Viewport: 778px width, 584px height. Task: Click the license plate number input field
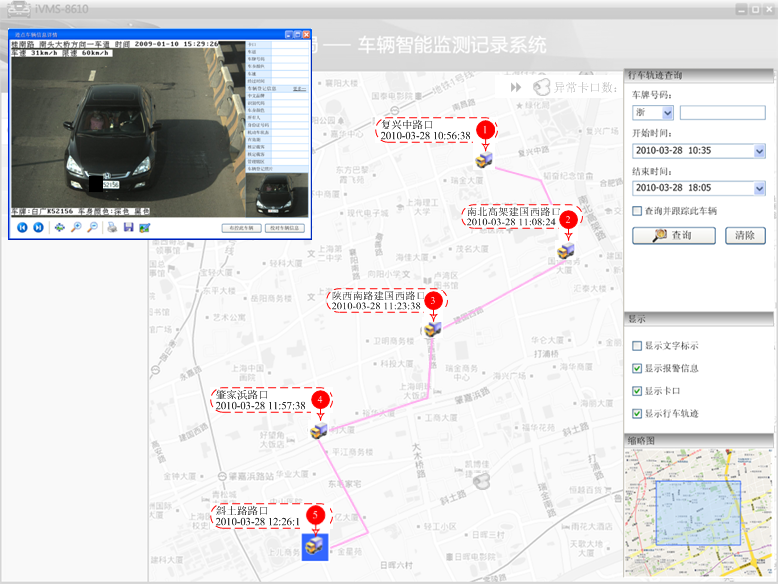[722, 113]
